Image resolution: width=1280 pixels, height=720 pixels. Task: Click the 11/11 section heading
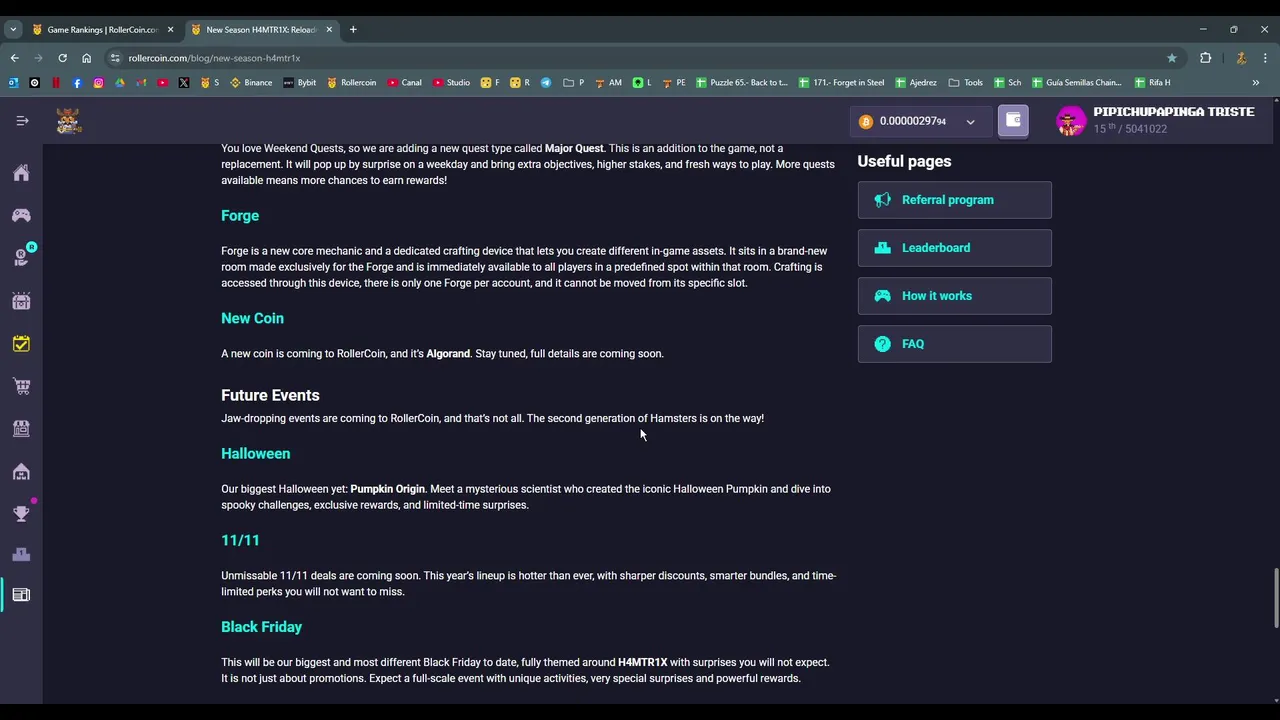(x=240, y=540)
